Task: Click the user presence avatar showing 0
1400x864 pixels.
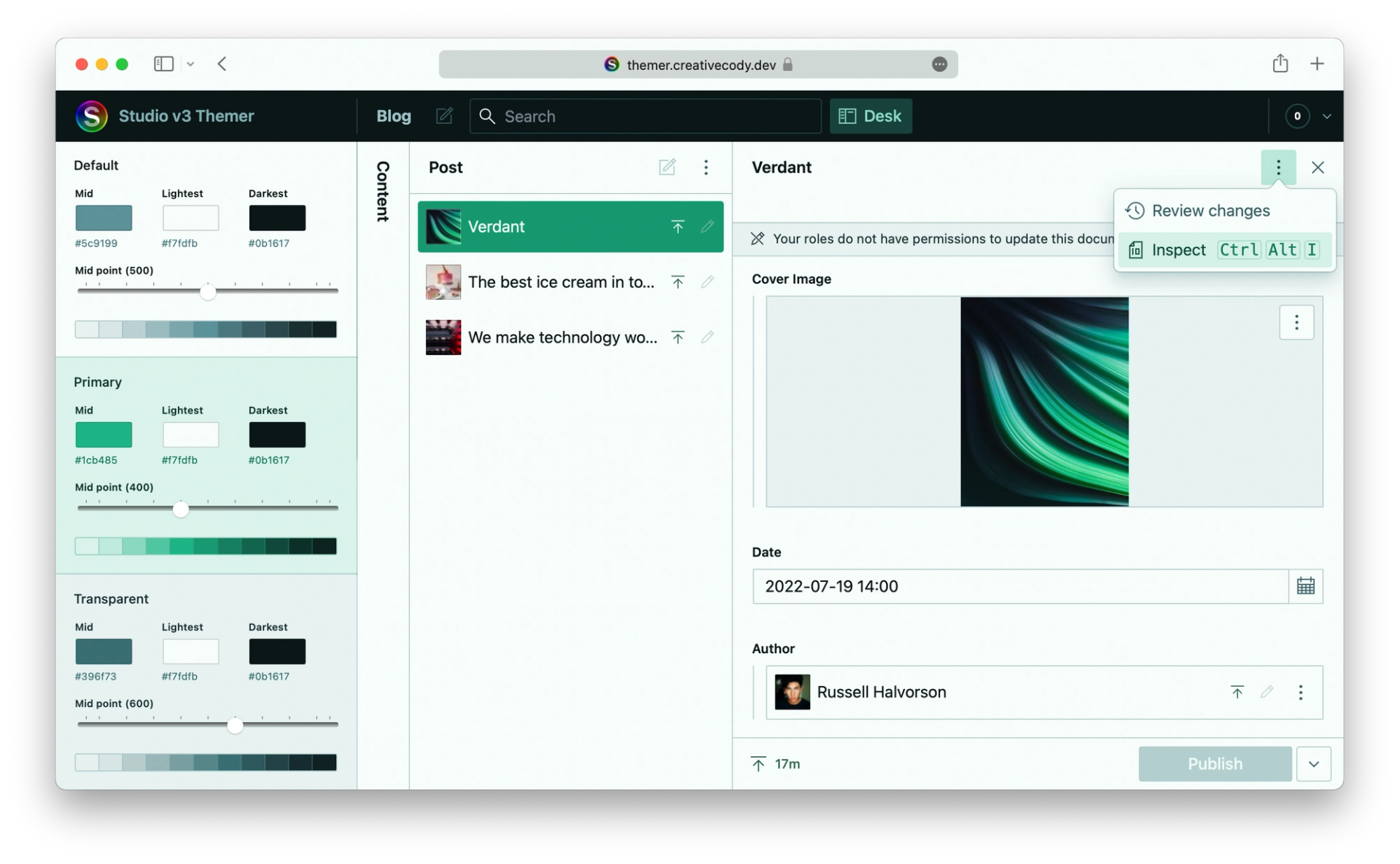Action: [1296, 116]
